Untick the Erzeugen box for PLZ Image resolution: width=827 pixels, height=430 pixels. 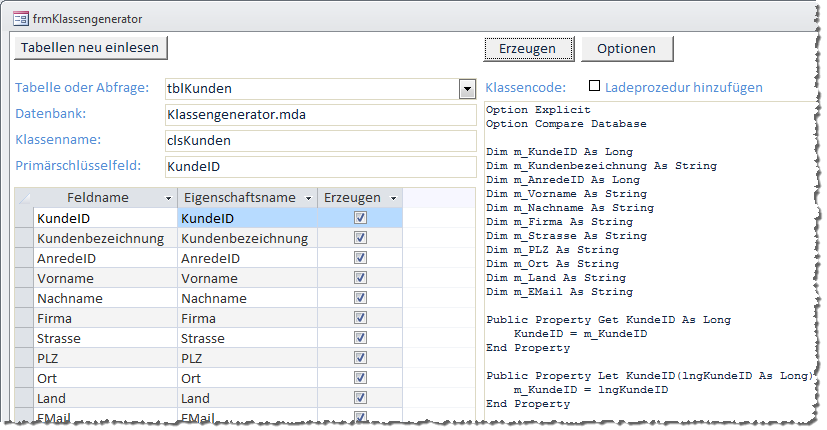pyautogui.click(x=360, y=358)
